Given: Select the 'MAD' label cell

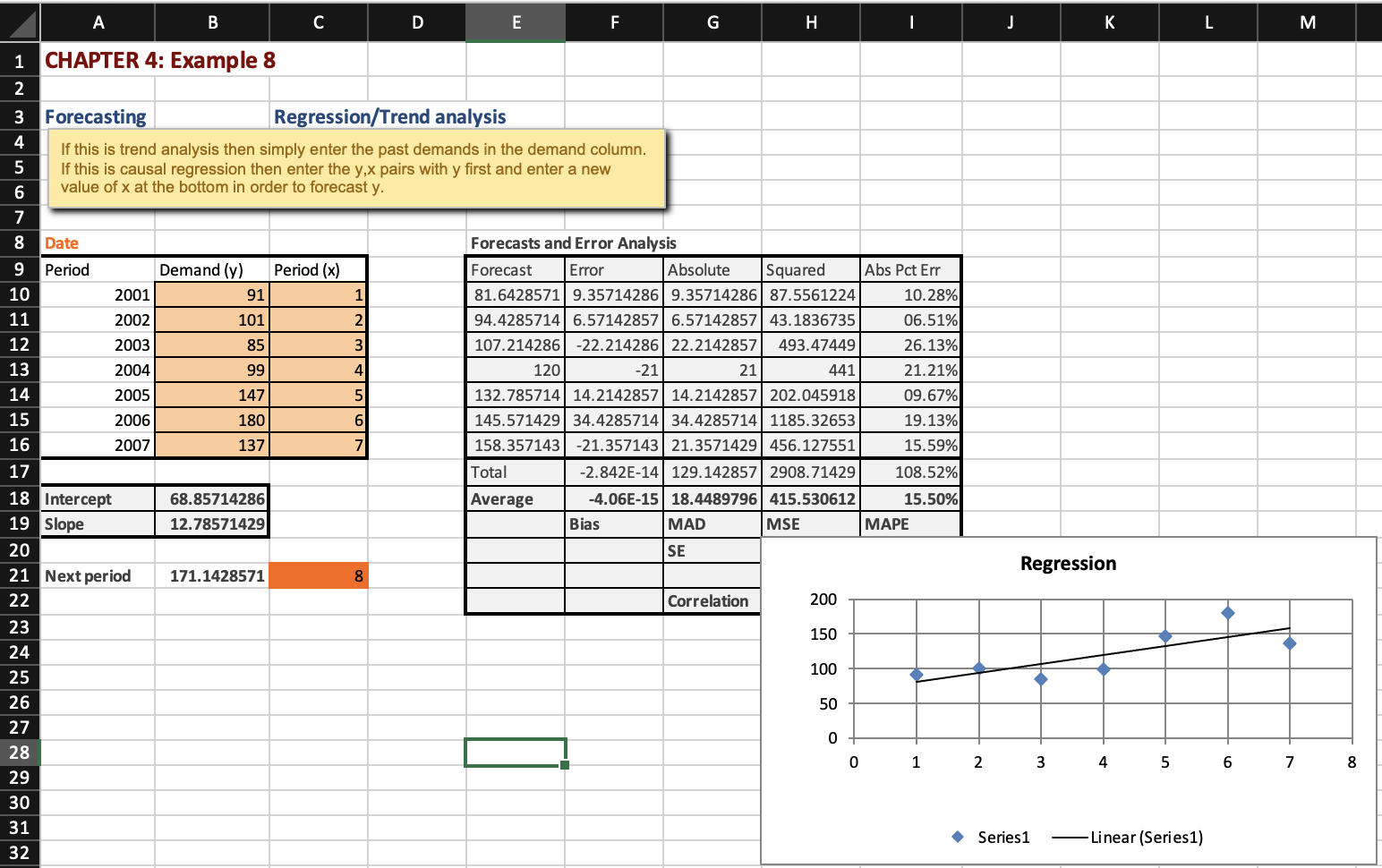Looking at the screenshot, I should coord(712,523).
